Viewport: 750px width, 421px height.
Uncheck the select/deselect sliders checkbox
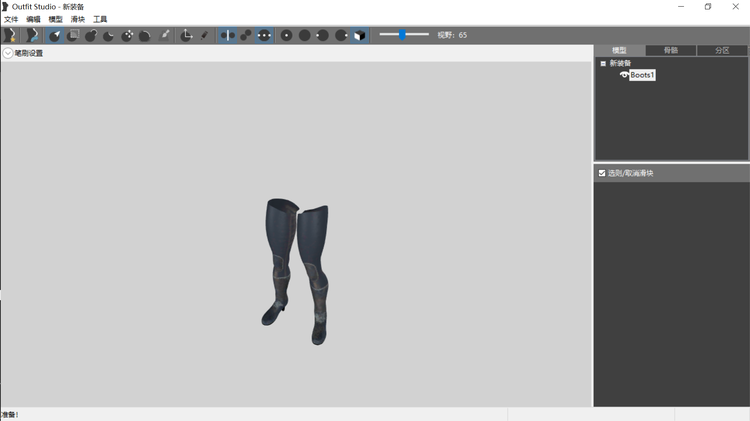click(602, 173)
